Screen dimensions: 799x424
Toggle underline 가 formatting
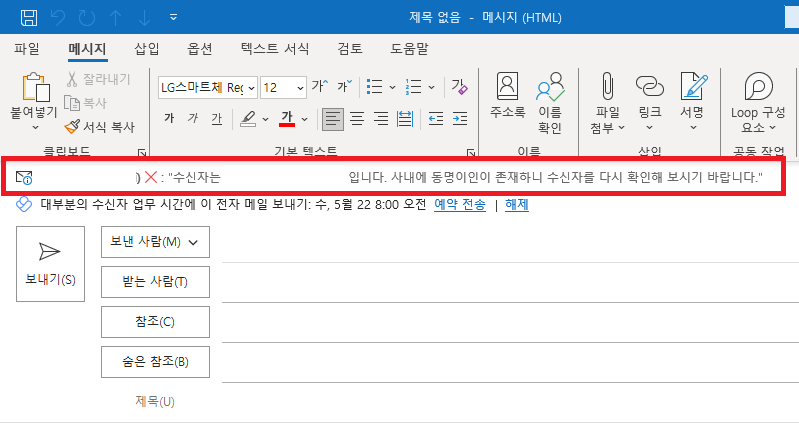217,119
